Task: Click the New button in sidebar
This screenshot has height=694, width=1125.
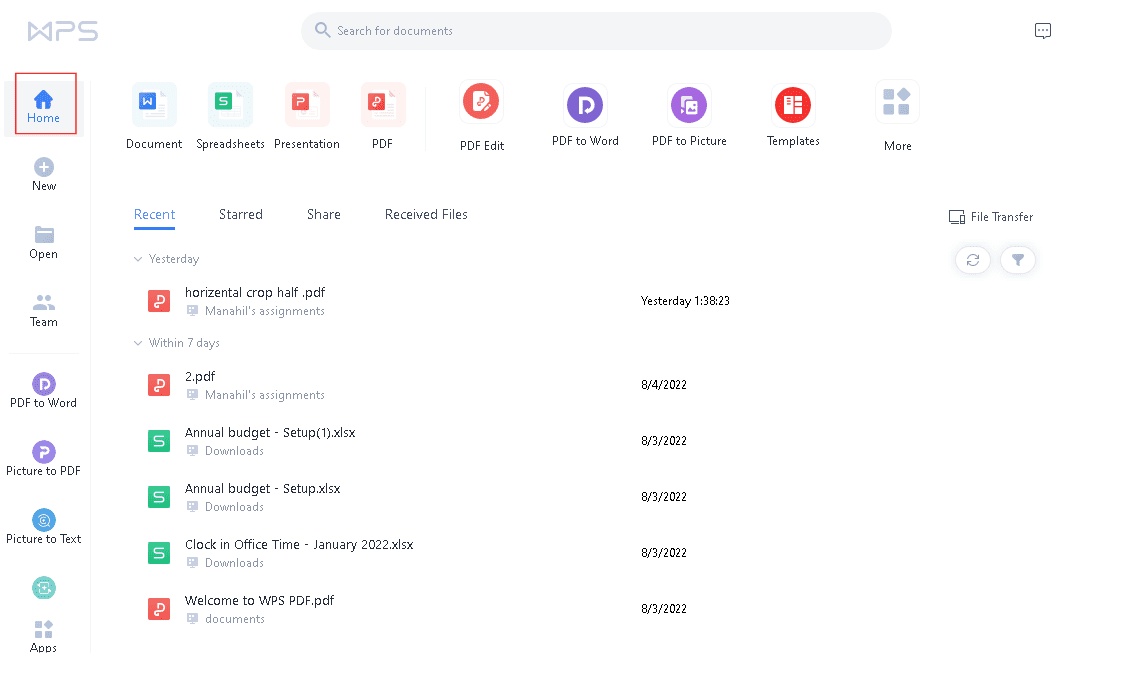Action: pos(44,174)
